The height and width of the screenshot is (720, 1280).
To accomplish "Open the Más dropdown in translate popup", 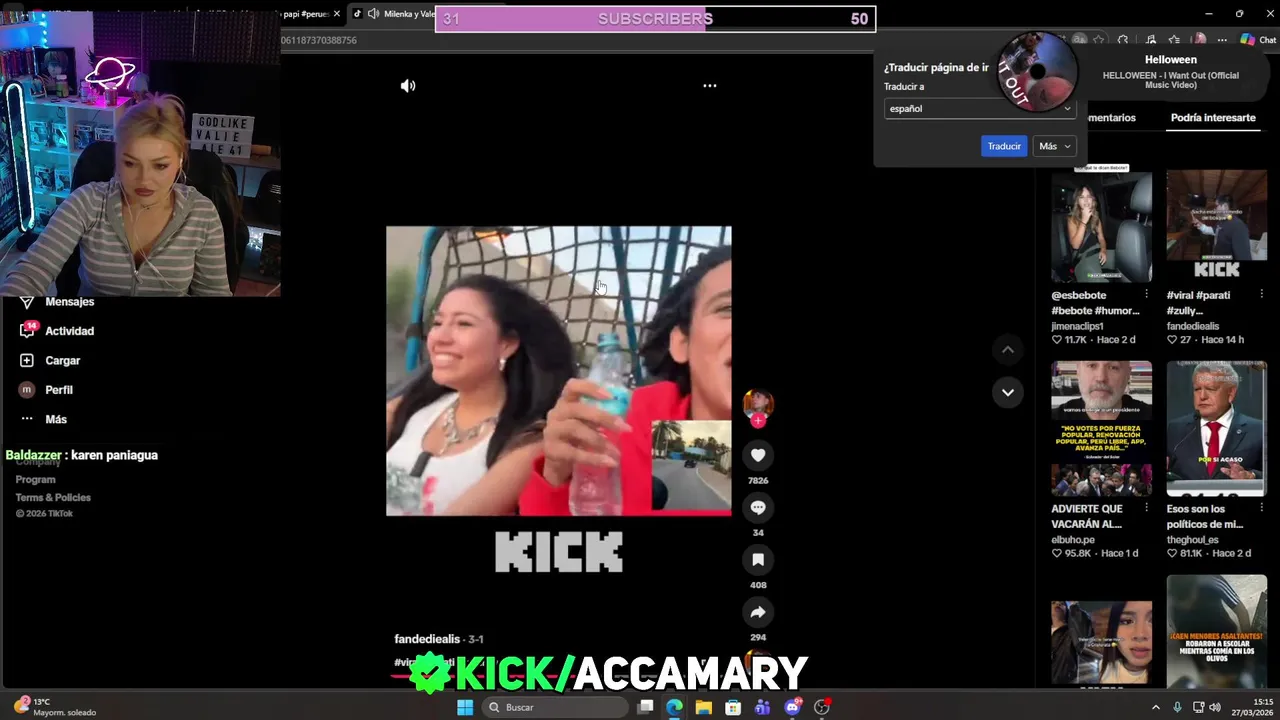I will tap(1054, 146).
